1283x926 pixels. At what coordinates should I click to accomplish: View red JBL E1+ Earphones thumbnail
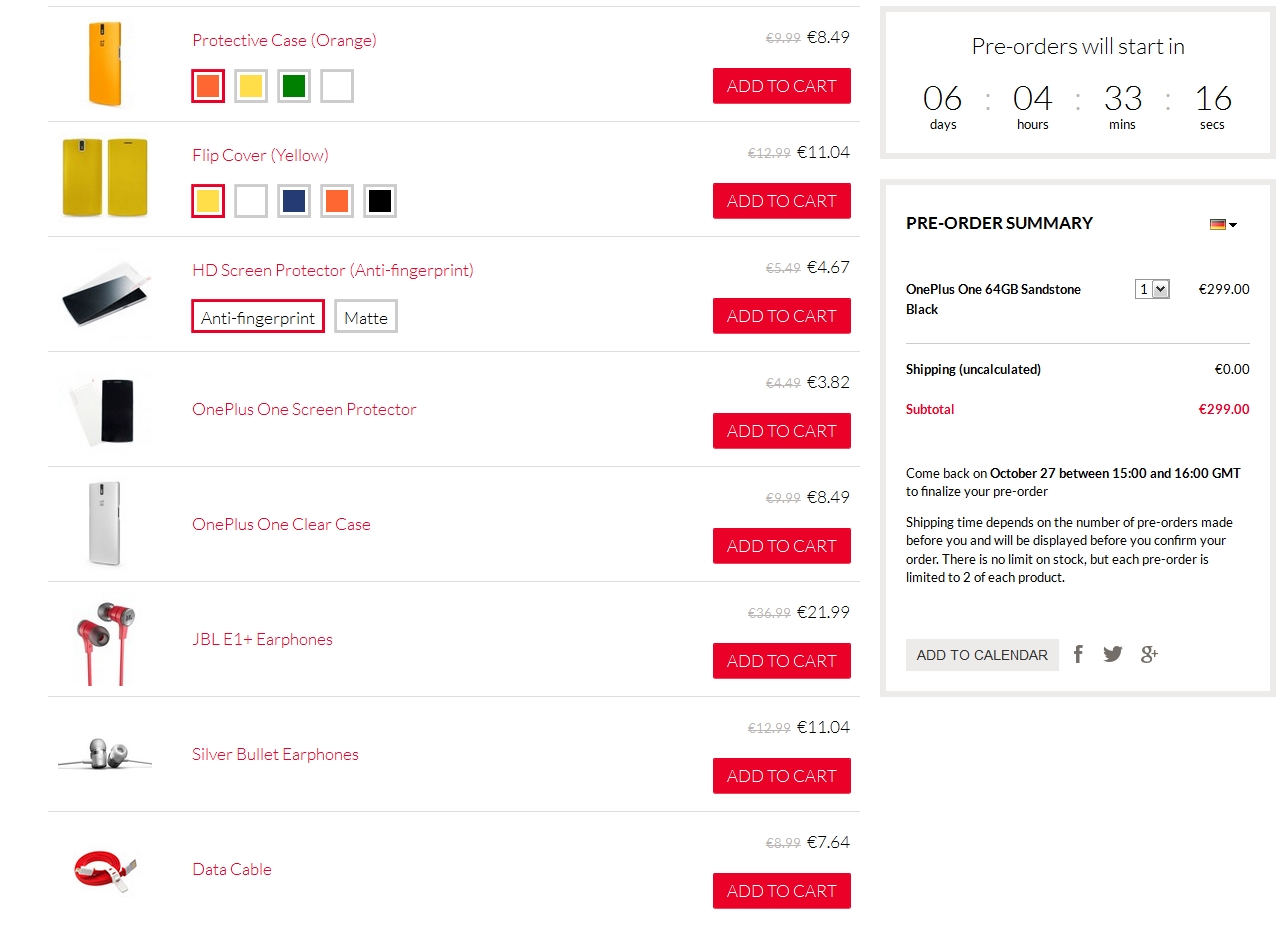(104, 643)
